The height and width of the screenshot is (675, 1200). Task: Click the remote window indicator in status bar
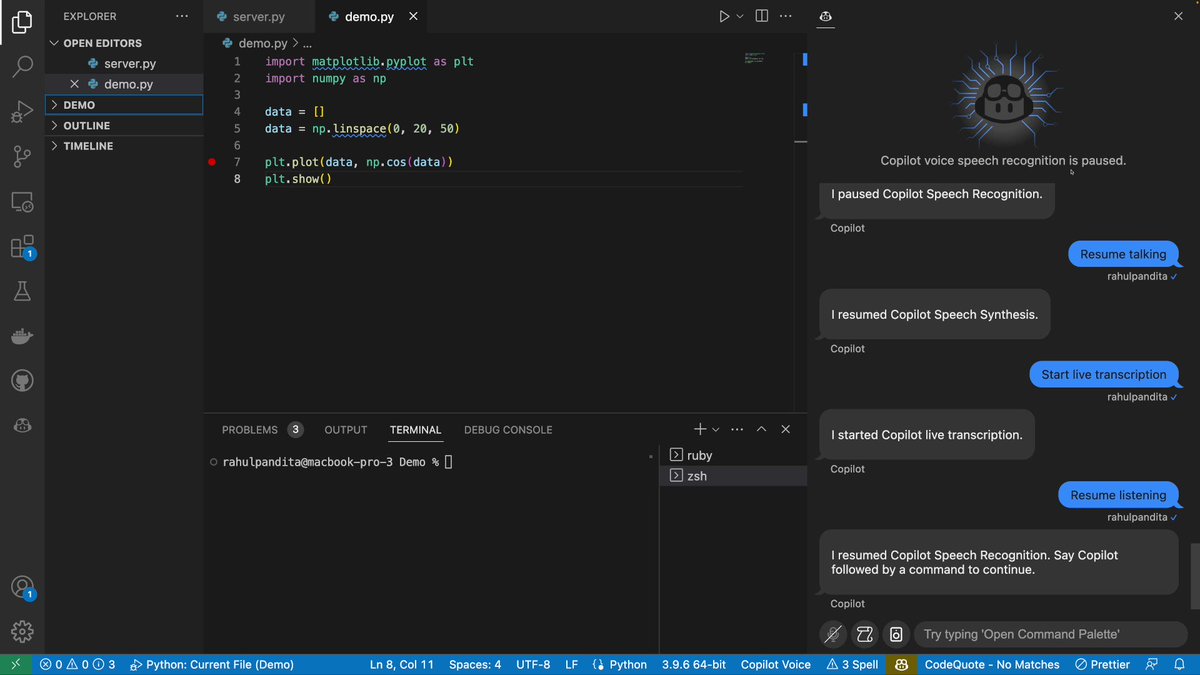[x=15, y=665]
